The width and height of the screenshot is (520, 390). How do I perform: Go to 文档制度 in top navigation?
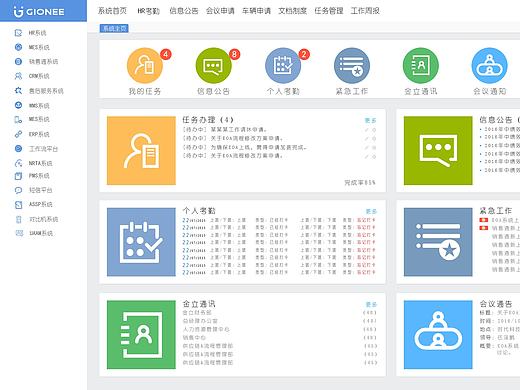pos(292,11)
